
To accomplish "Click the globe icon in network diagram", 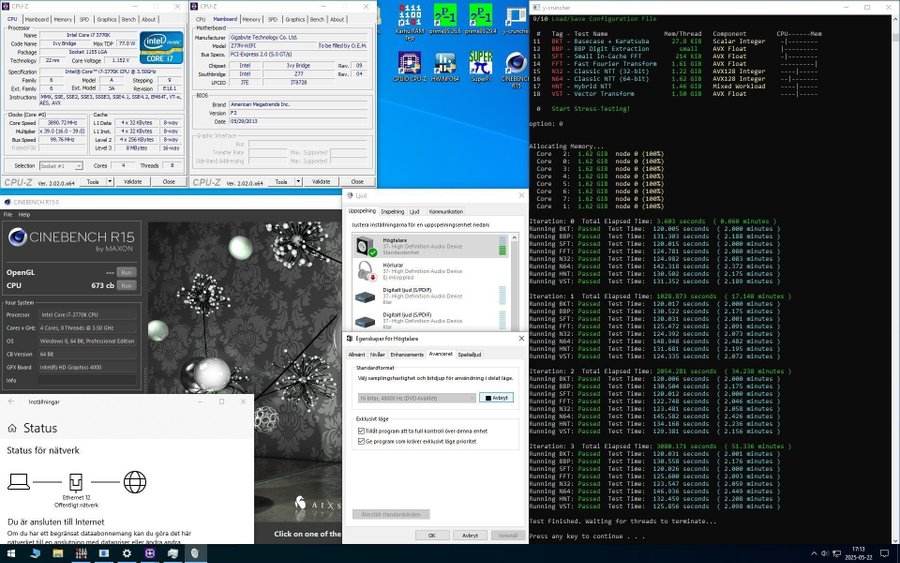I will tap(135, 482).
